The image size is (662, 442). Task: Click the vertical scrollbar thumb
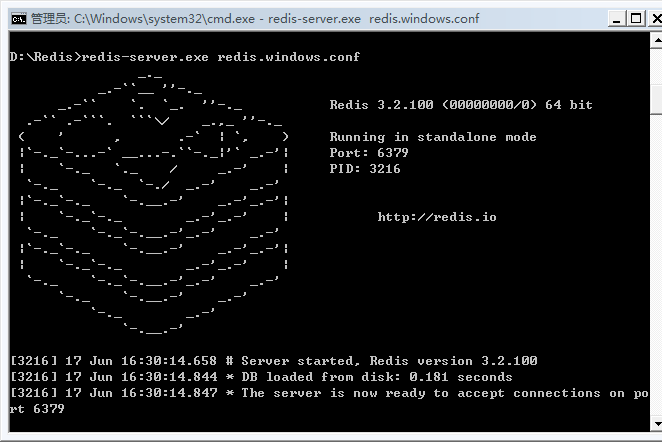click(657, 99)
